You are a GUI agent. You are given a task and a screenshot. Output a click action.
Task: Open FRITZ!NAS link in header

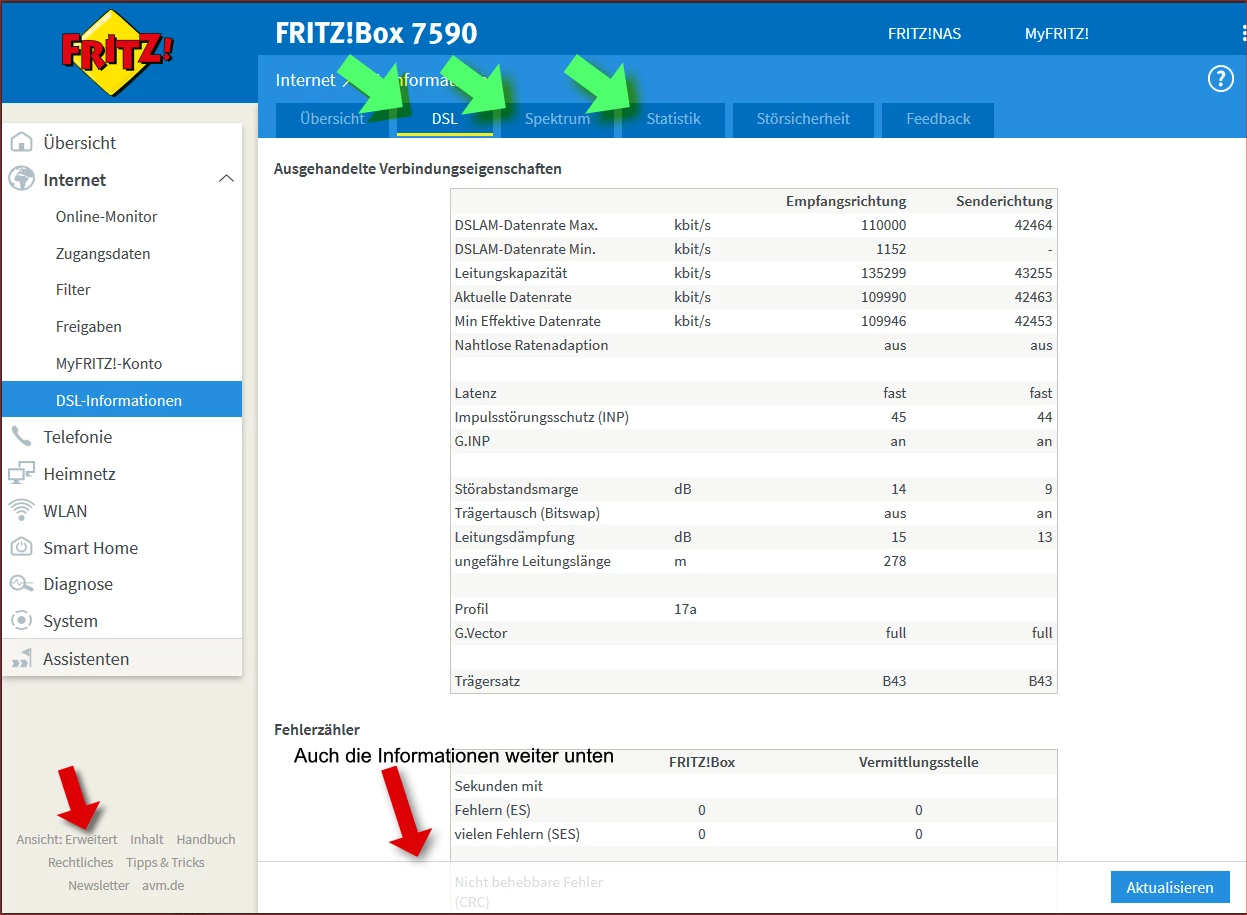click(x=924, y=33)
